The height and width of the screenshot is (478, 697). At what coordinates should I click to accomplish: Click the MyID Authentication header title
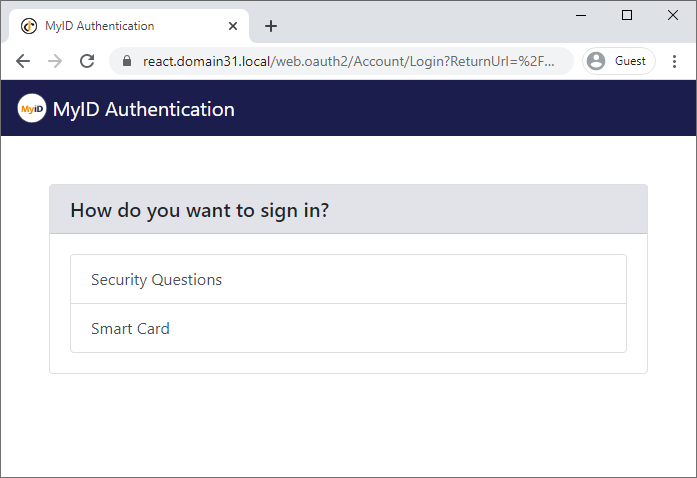point(143,109)
